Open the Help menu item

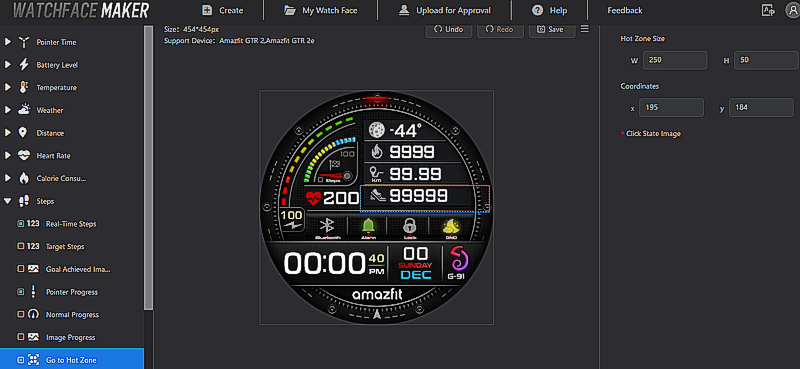click(x=549, y=10)
